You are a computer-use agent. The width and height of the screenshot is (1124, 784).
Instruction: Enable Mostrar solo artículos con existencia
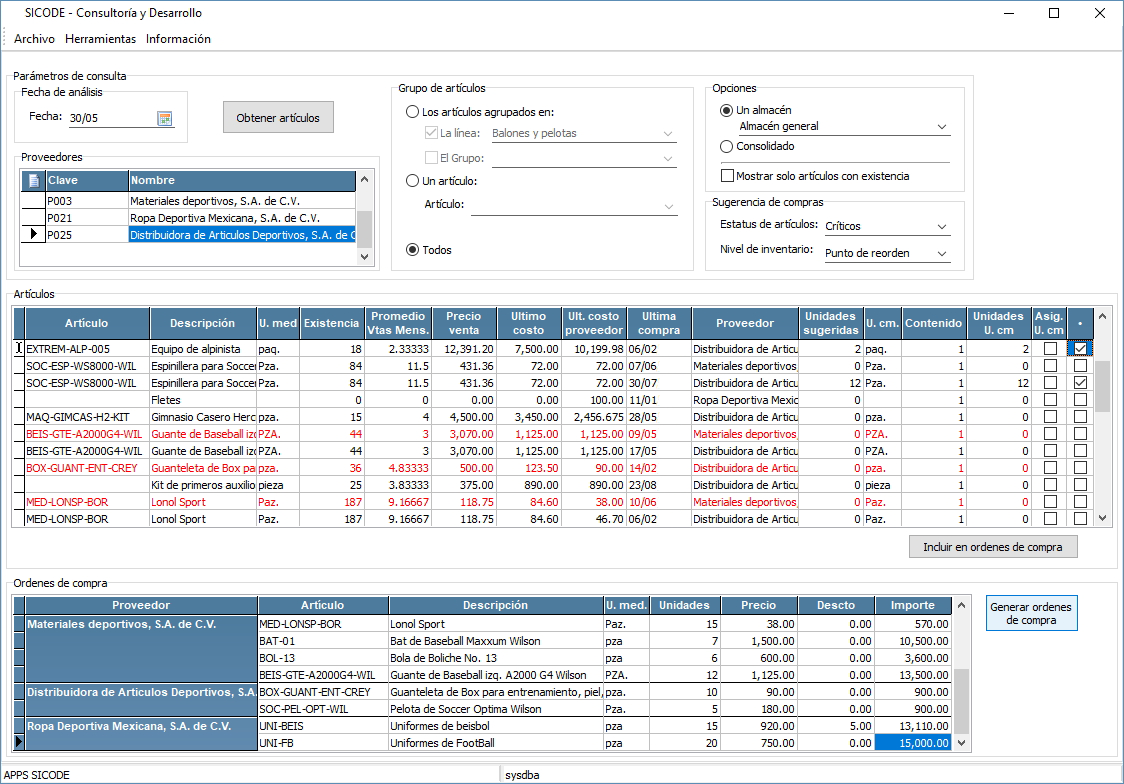point(727,176)
